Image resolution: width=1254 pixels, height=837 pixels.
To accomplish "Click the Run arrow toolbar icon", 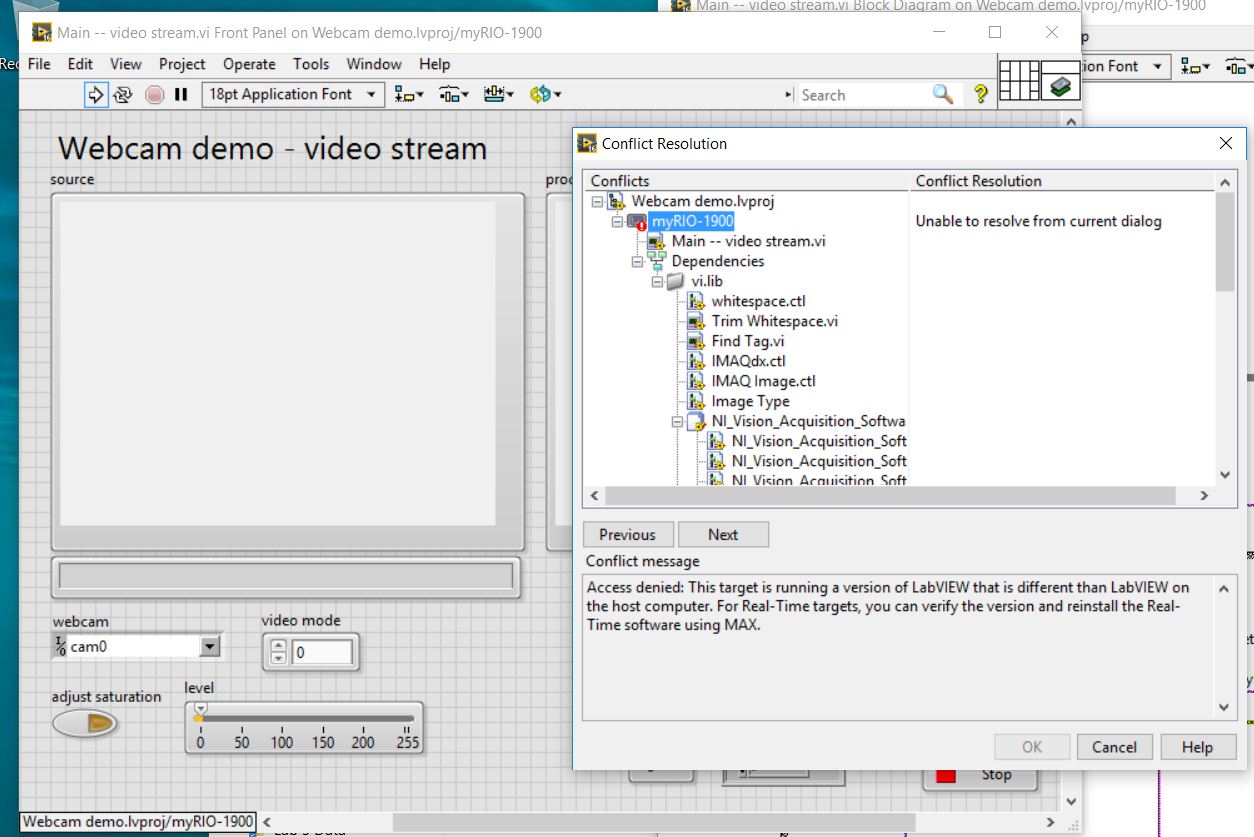I will pyautogui.click(x=96, y=94).
